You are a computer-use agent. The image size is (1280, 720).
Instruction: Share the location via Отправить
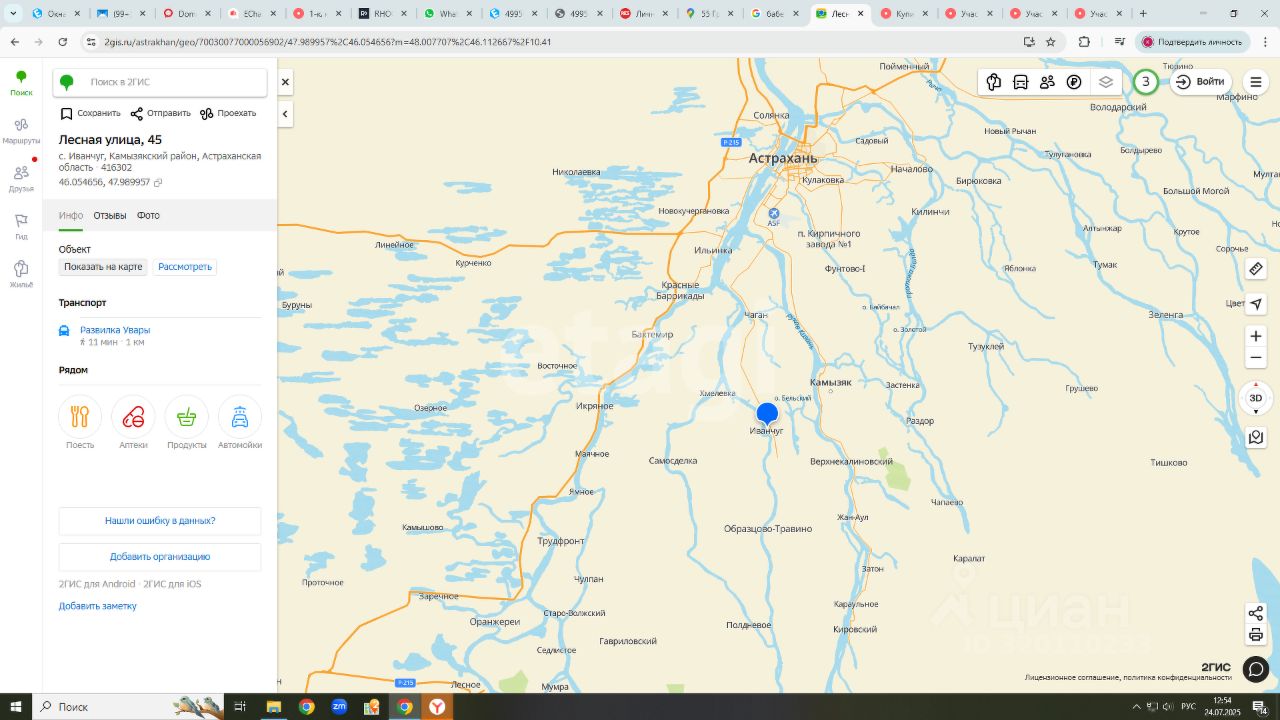pyautogui.click(x=160, y=113)
